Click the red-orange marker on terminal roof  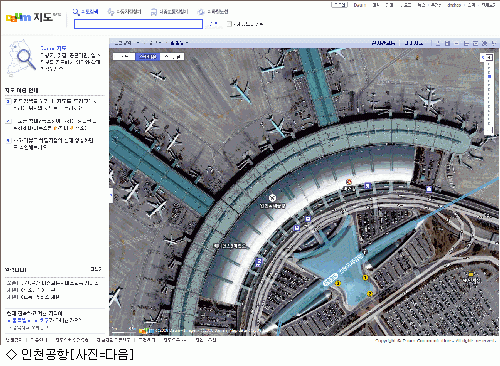click(x=349, y=182)
